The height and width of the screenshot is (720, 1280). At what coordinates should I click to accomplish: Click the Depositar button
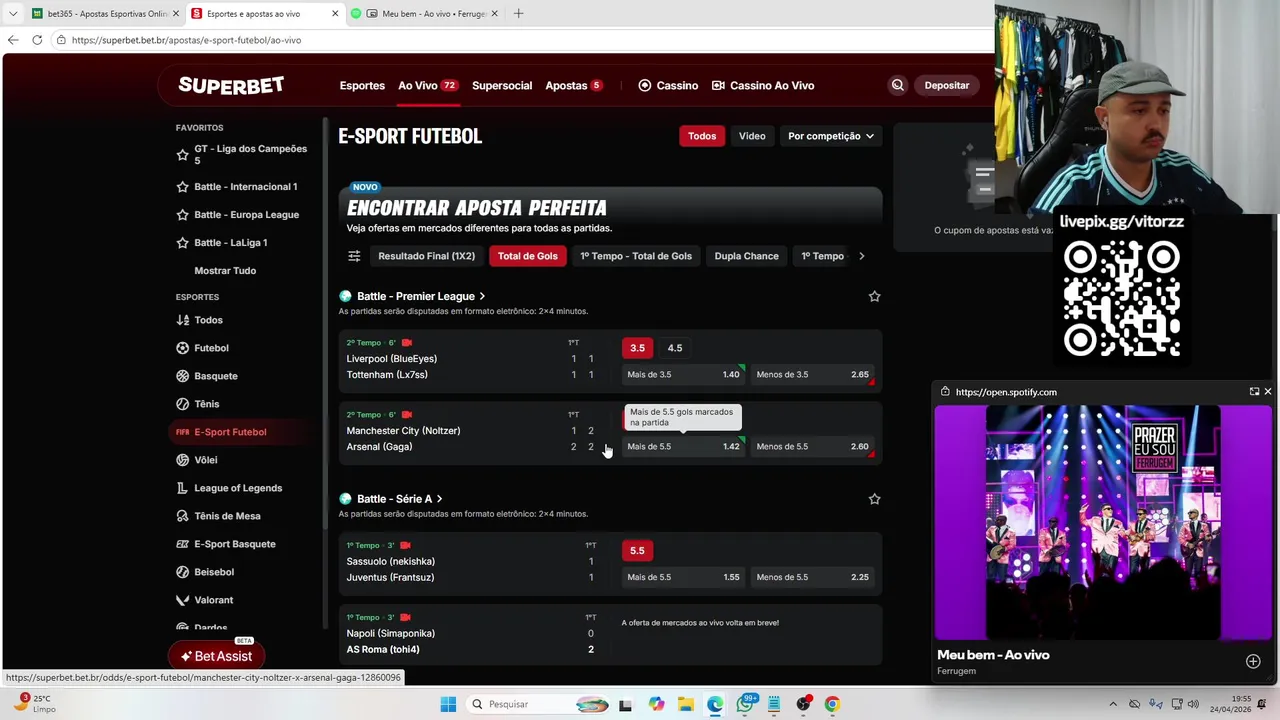(x=946, y=86)
